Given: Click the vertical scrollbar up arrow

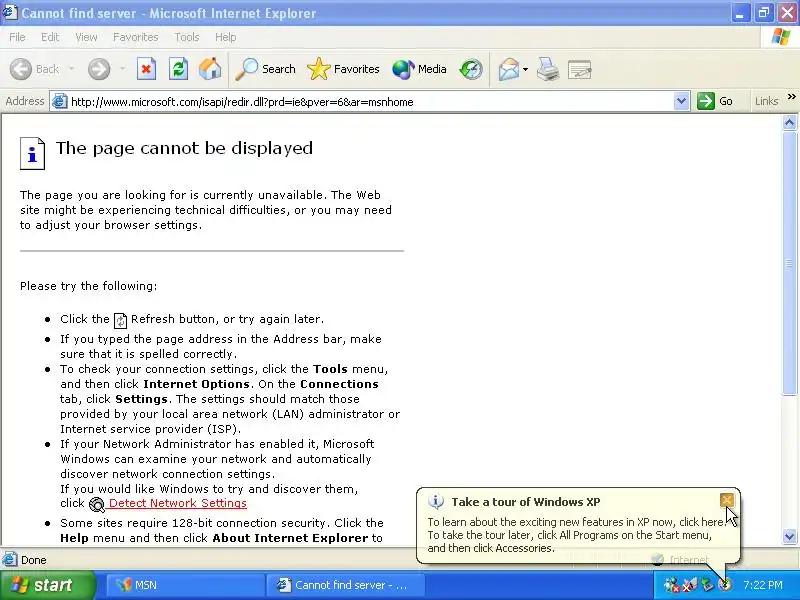Looking at the screenshot, I should click(789, 122).
